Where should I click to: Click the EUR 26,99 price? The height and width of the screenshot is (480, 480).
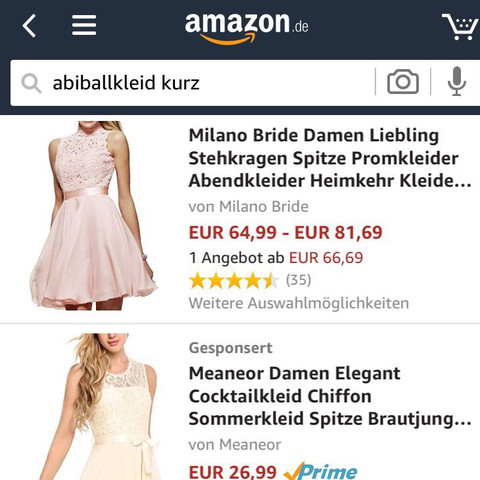coord(232,471)
